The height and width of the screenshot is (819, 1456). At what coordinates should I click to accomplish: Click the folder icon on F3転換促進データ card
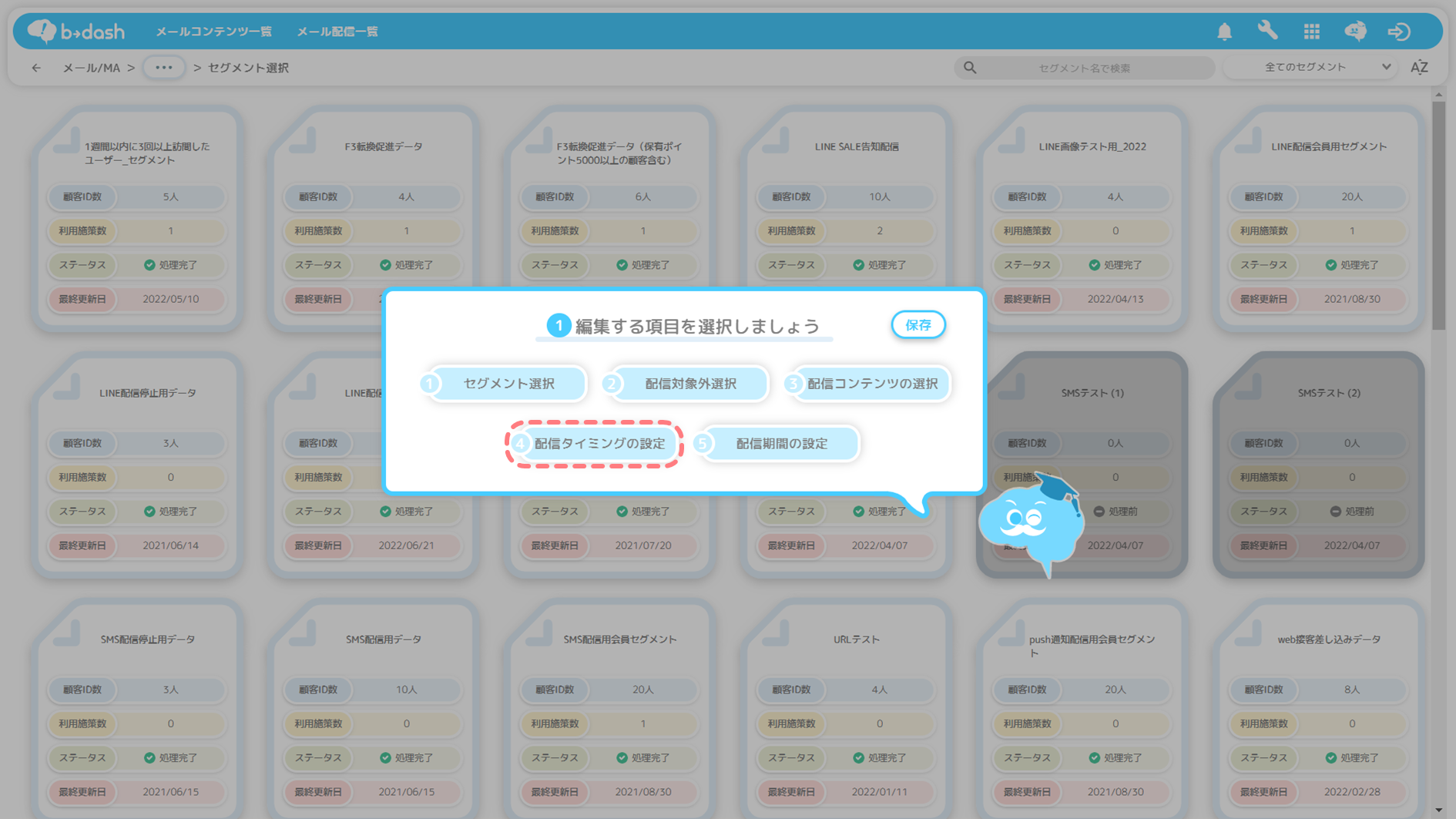[x=303, y=140]
